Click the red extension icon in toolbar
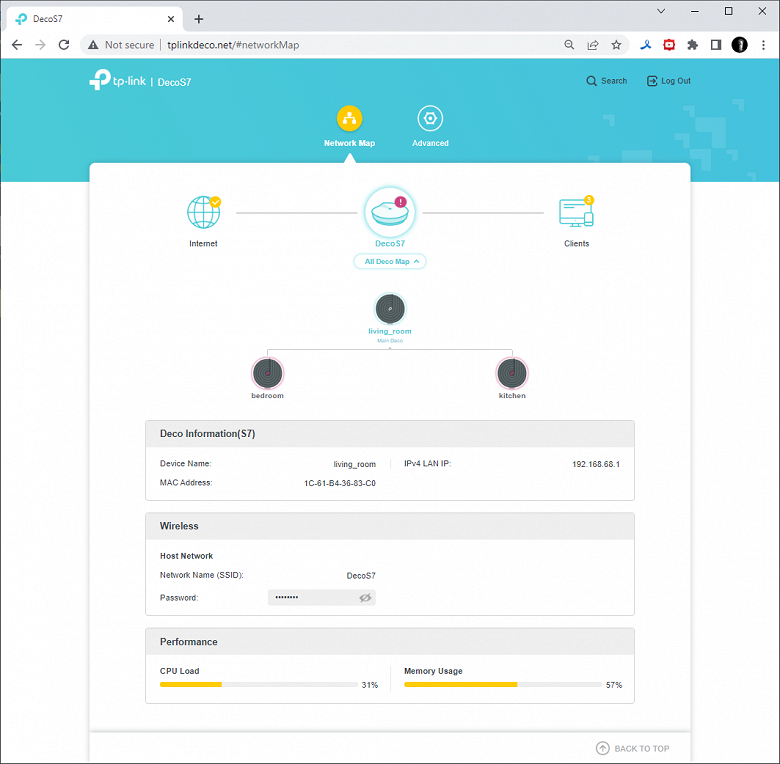This screenshot has width=780, height=764. (x=669, y=45)
